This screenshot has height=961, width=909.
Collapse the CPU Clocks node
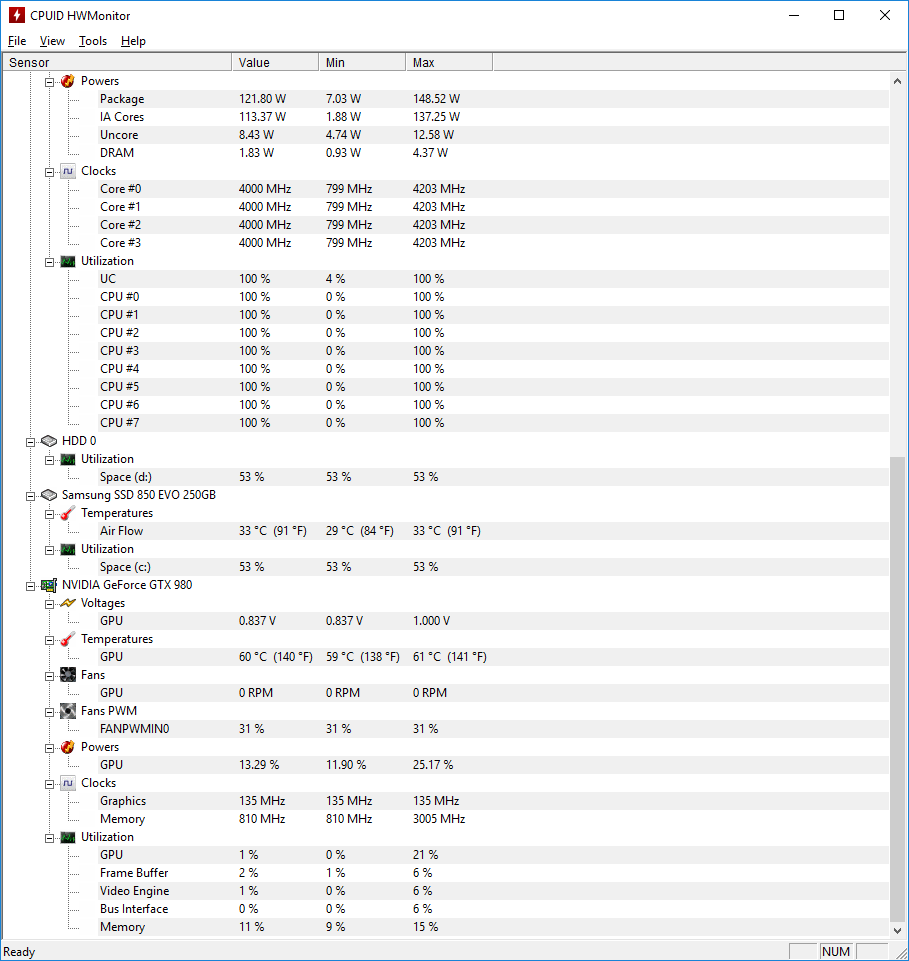pyautogui.click(x=49, y=172)
